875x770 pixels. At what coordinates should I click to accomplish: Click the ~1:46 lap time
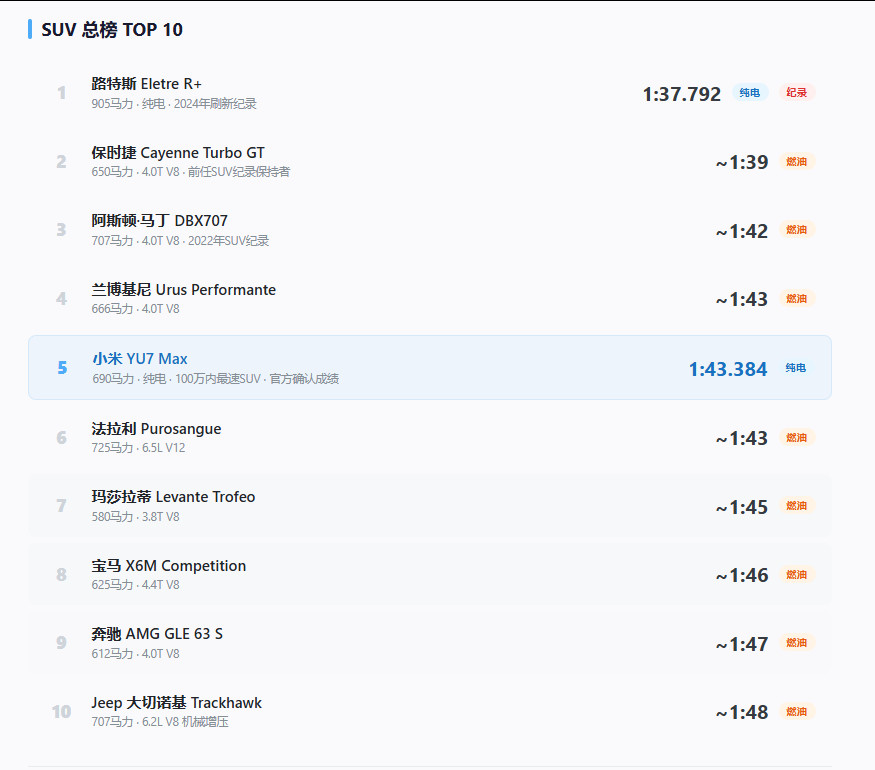pos(742,576)
